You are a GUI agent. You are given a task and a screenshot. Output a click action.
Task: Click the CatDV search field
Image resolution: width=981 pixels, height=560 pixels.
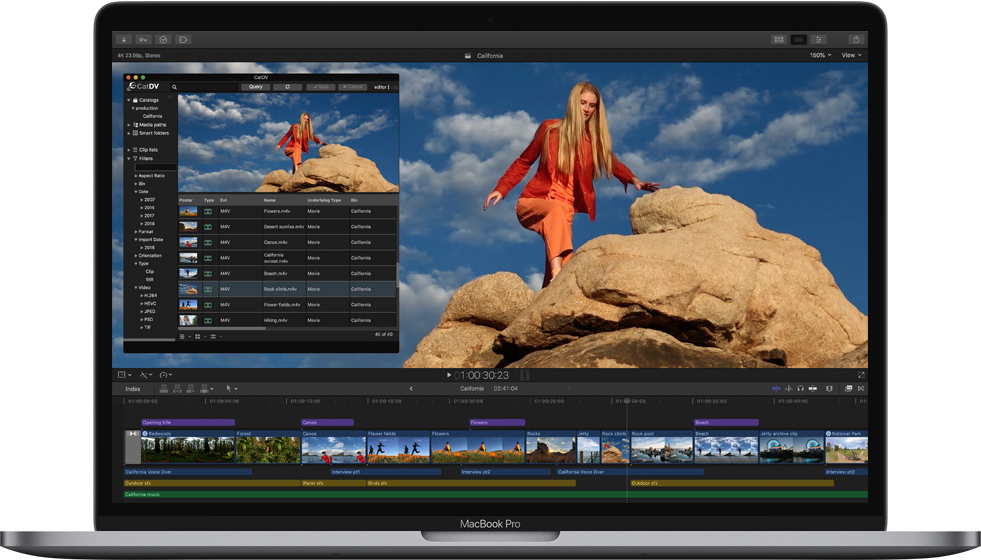[204, 87]
